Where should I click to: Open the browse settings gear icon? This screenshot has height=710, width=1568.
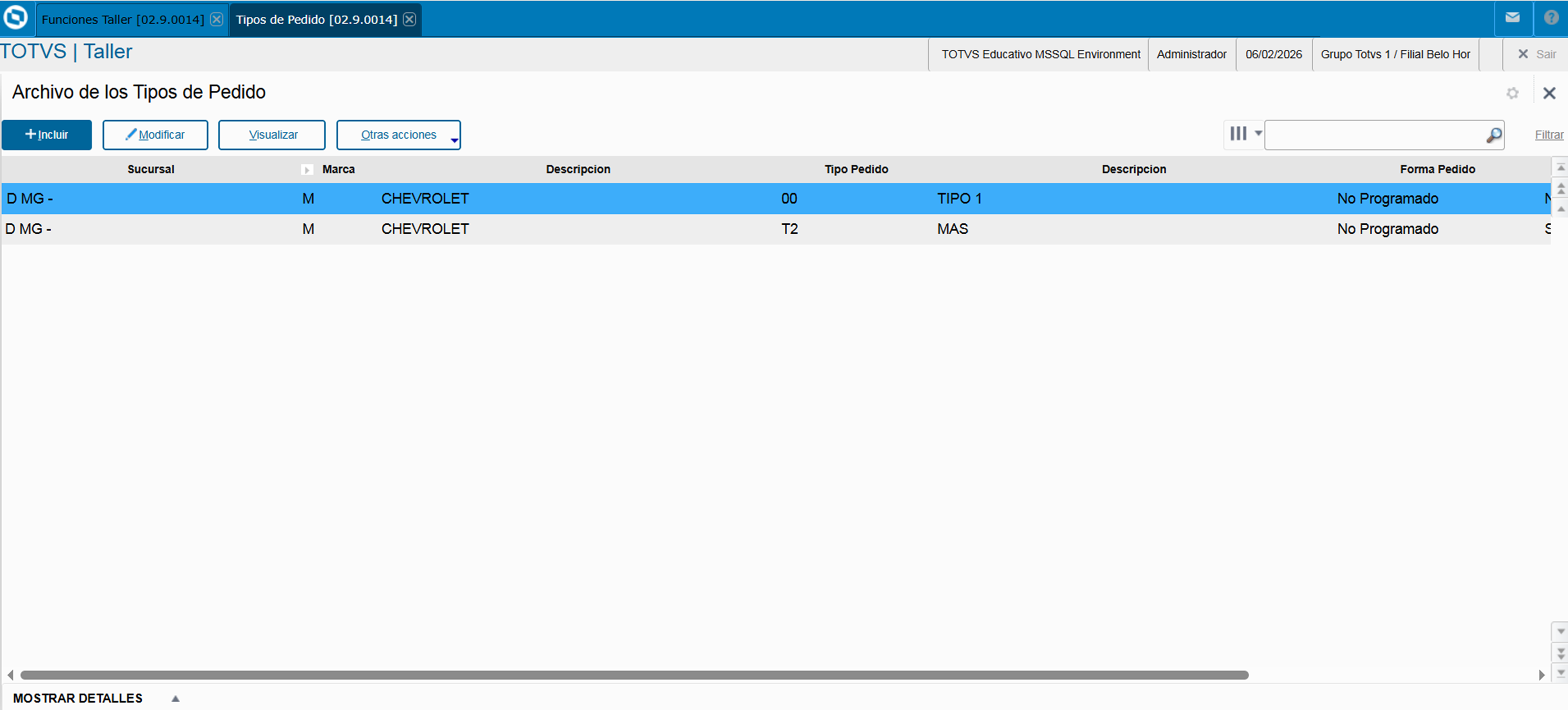(1512, 93)
